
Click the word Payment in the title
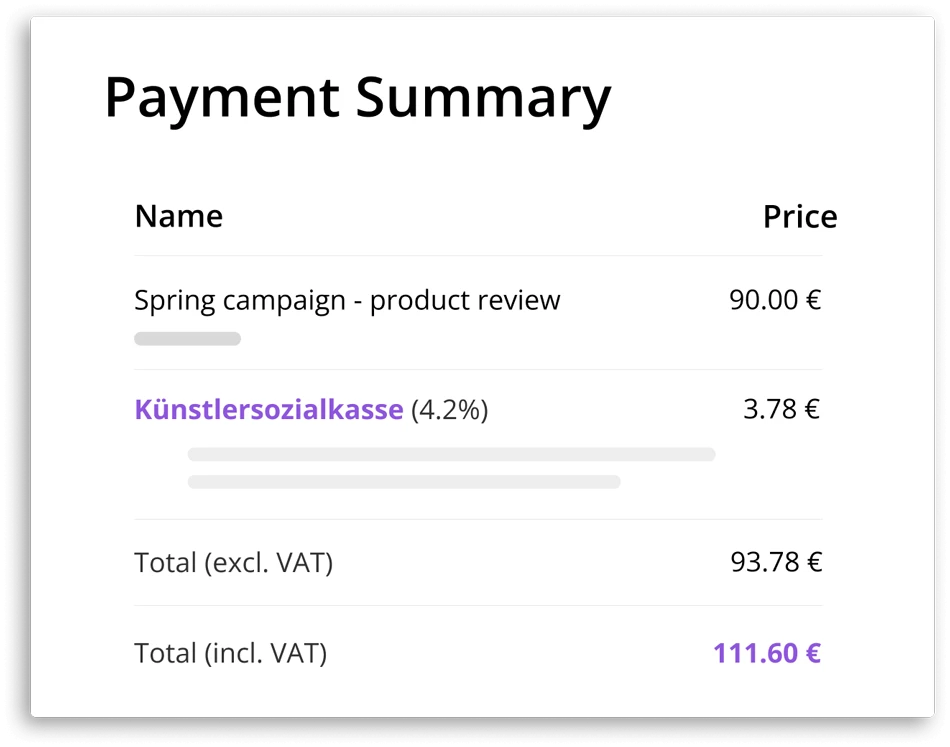coord(222,99)
